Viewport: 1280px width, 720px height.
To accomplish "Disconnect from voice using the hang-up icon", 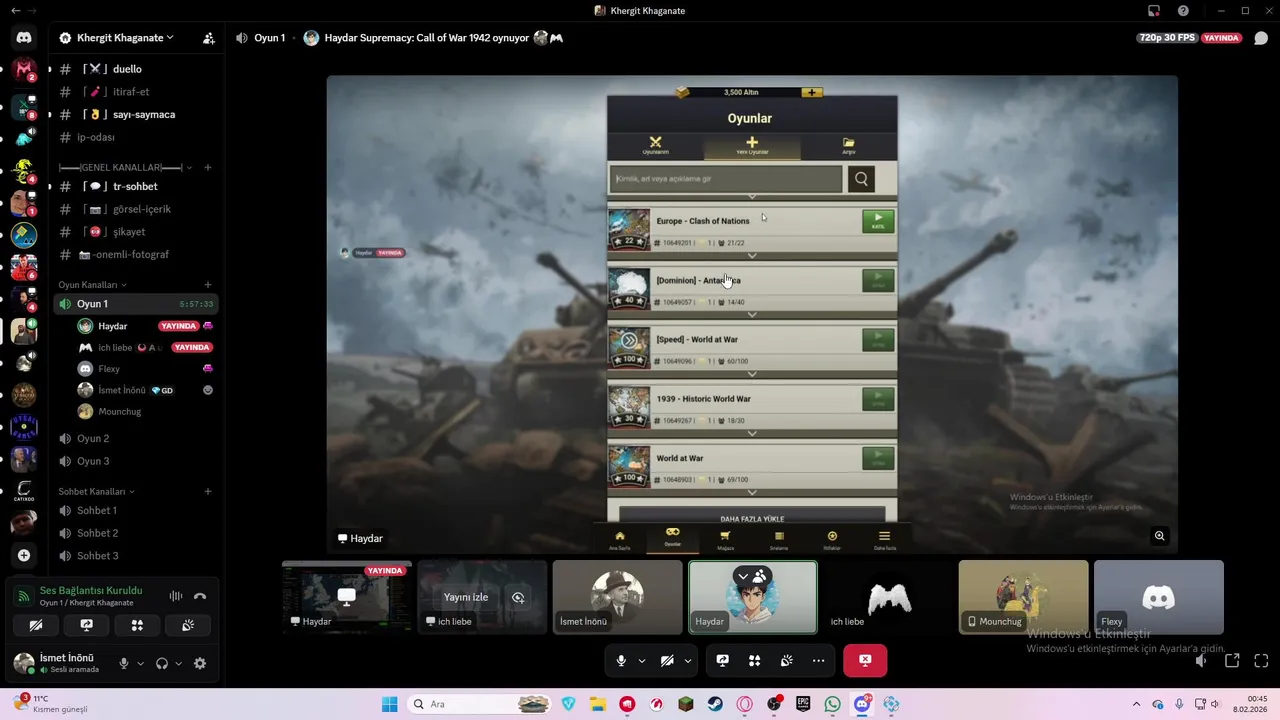I will click(200, 596).
